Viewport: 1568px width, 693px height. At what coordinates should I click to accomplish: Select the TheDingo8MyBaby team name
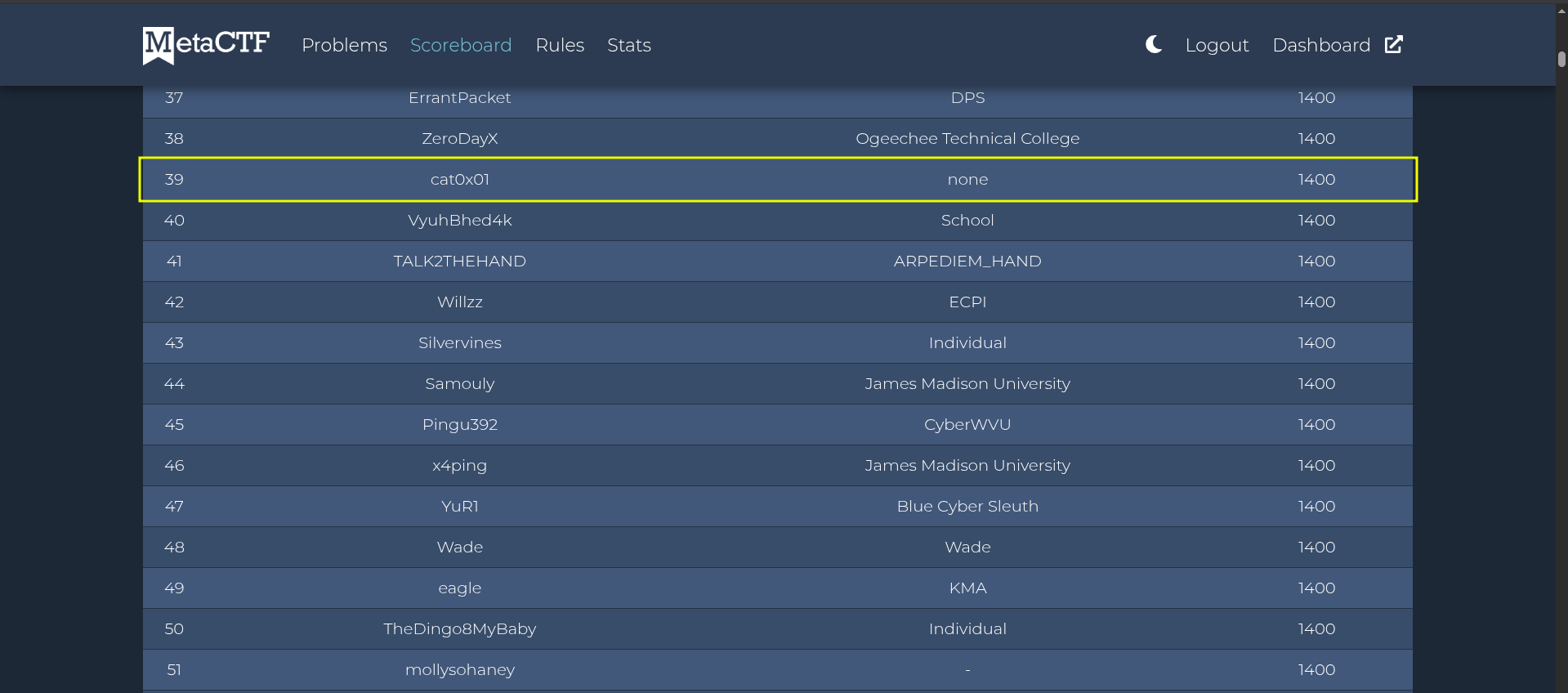click(460, 629)
